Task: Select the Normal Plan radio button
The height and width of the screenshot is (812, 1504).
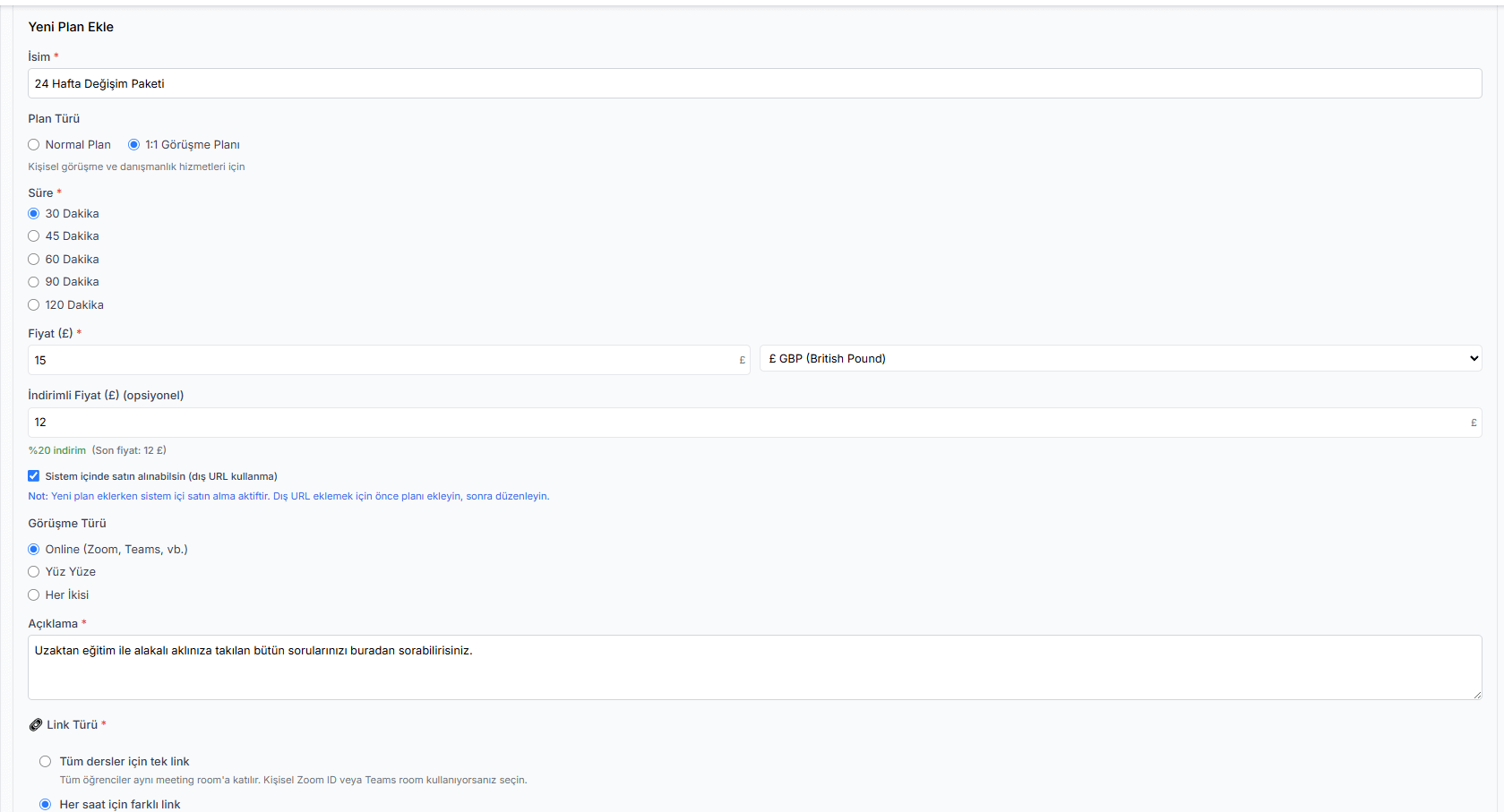Action: (34, 145)
